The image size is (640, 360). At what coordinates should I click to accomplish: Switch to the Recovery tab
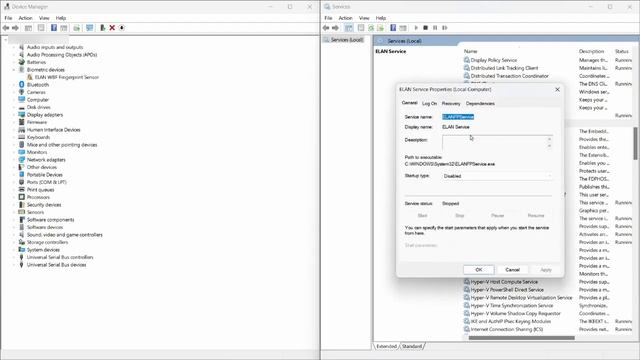click(451, 104)
